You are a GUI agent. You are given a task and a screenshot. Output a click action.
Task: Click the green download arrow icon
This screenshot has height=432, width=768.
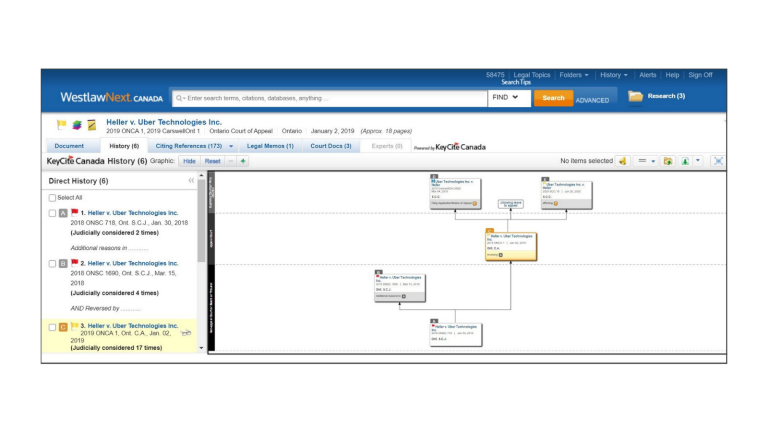(x=685, y=161)
